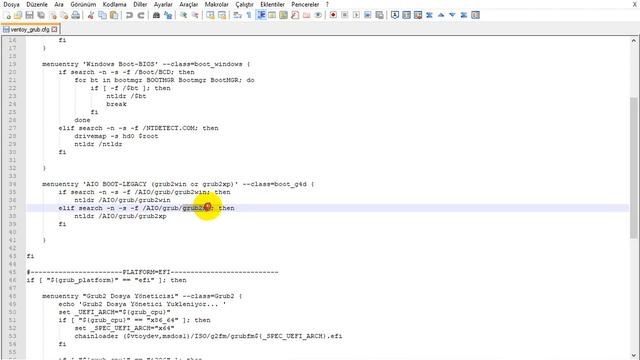The image size is (640, 360).
Task: Click the Close document toolbar icon
Action: [x=53, y=15]
